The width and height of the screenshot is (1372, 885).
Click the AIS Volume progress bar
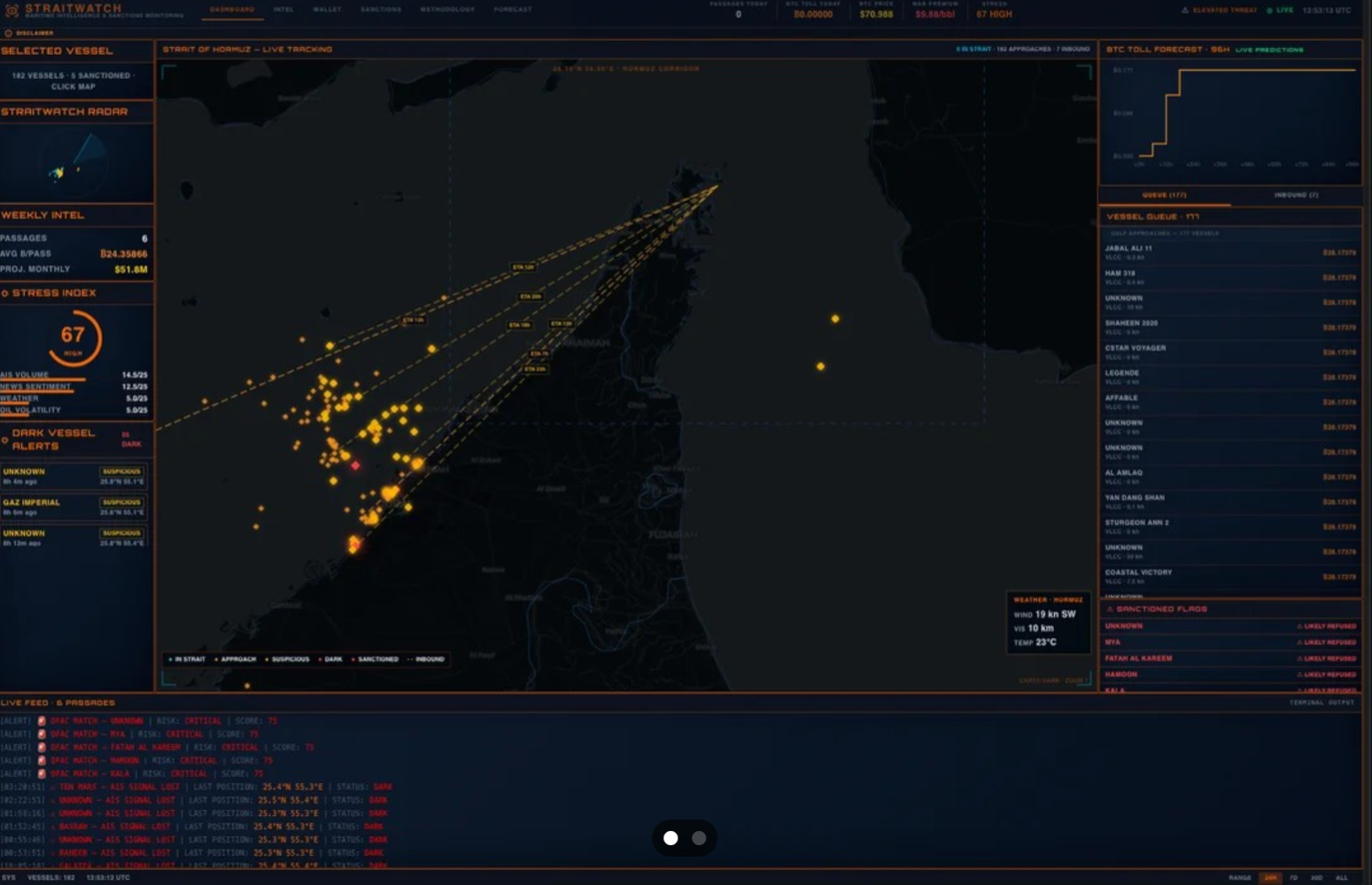pos(43,379)
